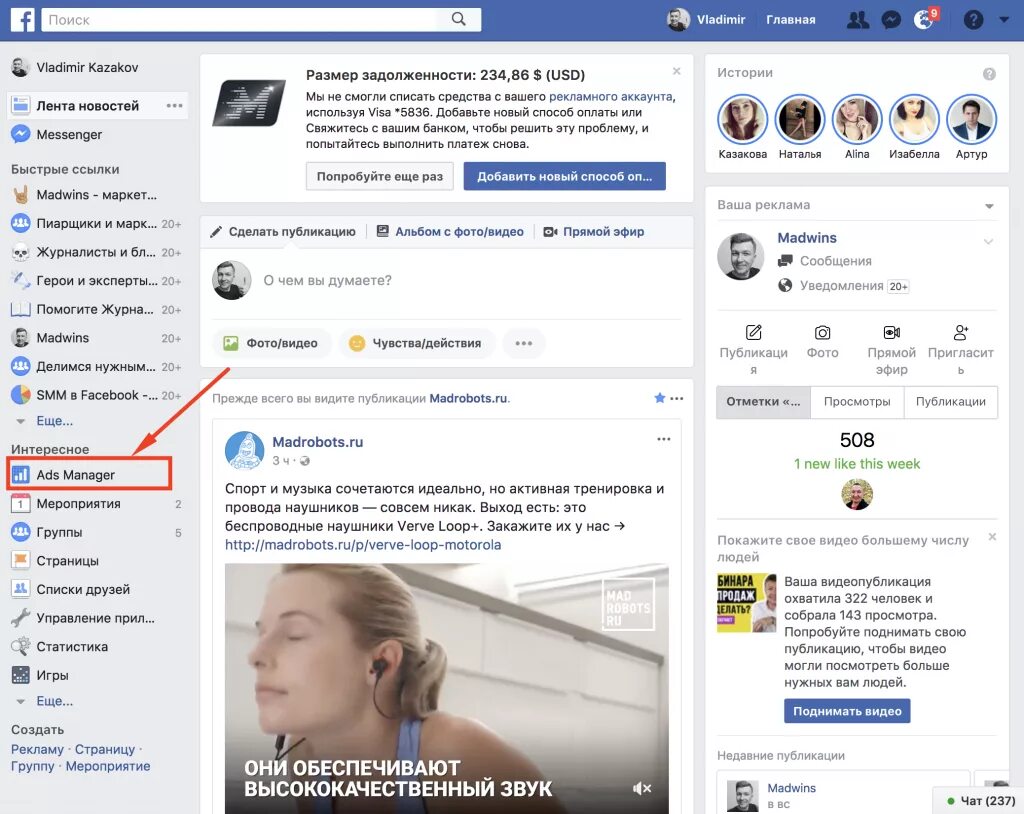
Task: Open Казакова story
Action: [x=743, y=127]
